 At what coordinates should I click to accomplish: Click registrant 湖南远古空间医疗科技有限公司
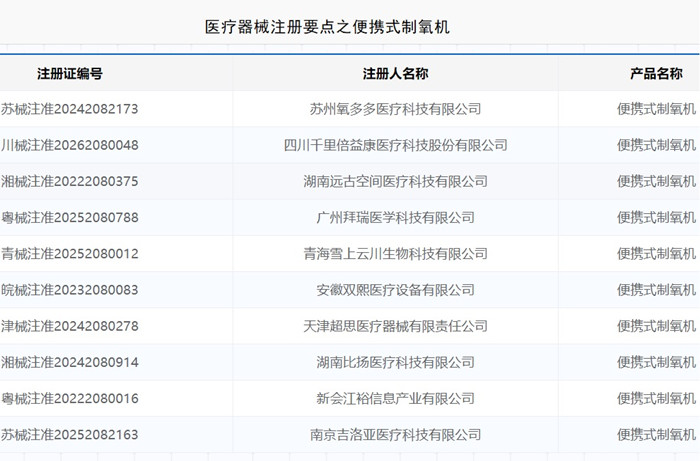tap(395, 181)
